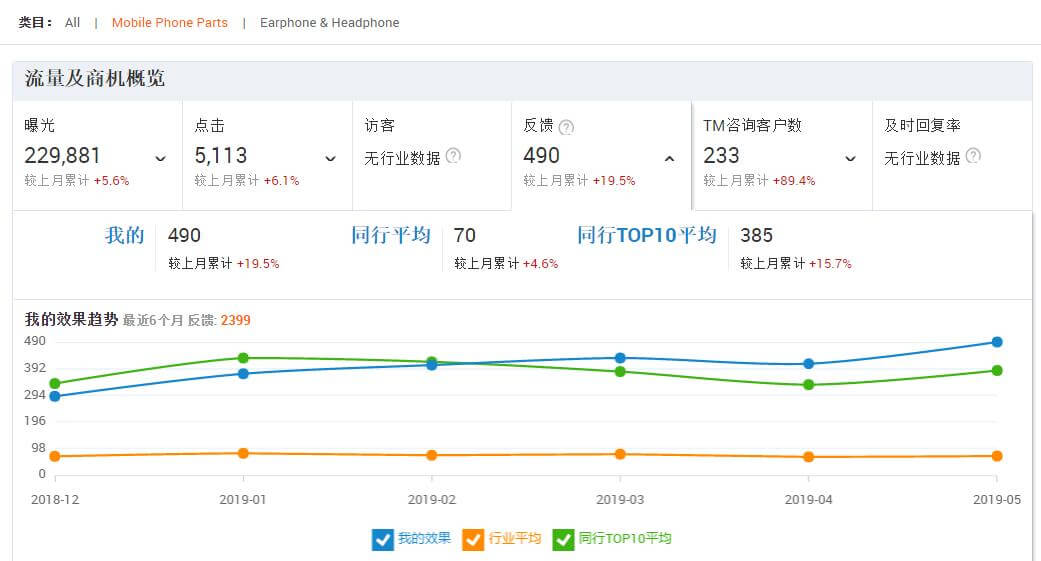Image resolution: width=1041 pixels, height=561 pixels.
Task: Select Mobile Phone Parts category
Action: (x=169, y=23)
